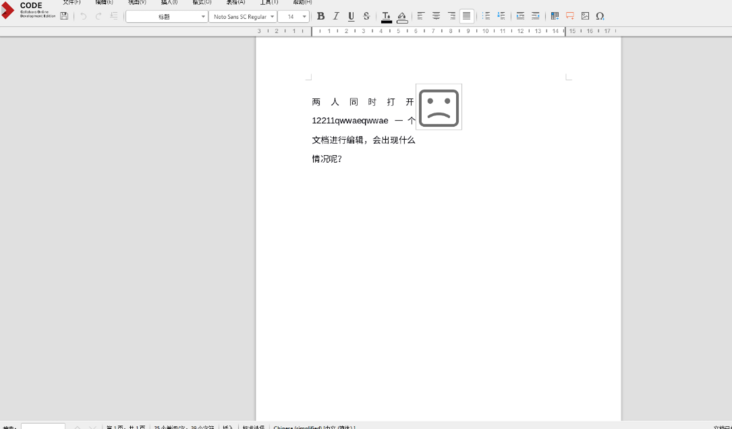The width and height of the screenshot is (732, 429).
Task: Open the 视图 menu
Action: (x=137, y=2)
